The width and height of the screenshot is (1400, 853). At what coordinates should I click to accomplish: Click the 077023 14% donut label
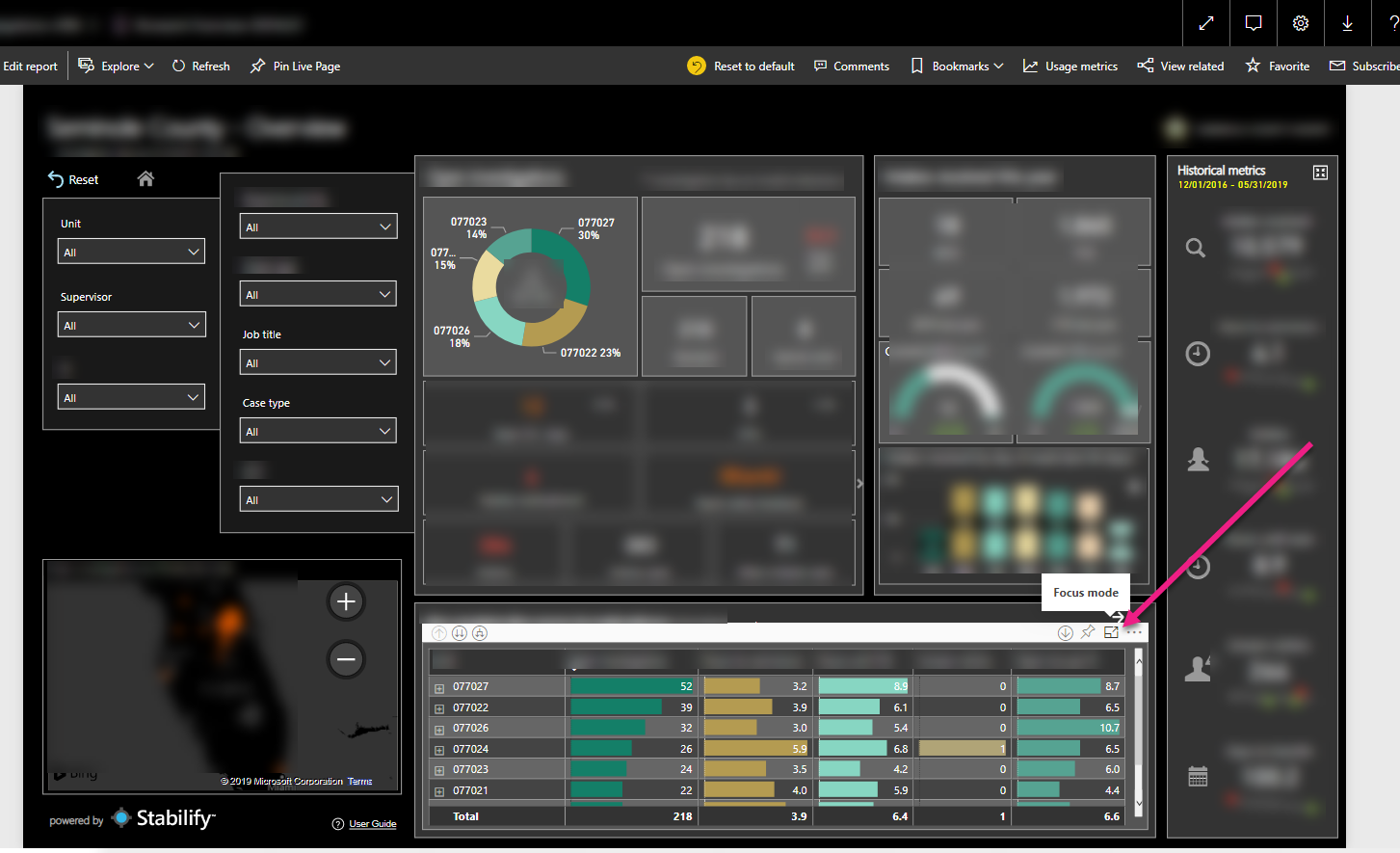tap(469, 227)
